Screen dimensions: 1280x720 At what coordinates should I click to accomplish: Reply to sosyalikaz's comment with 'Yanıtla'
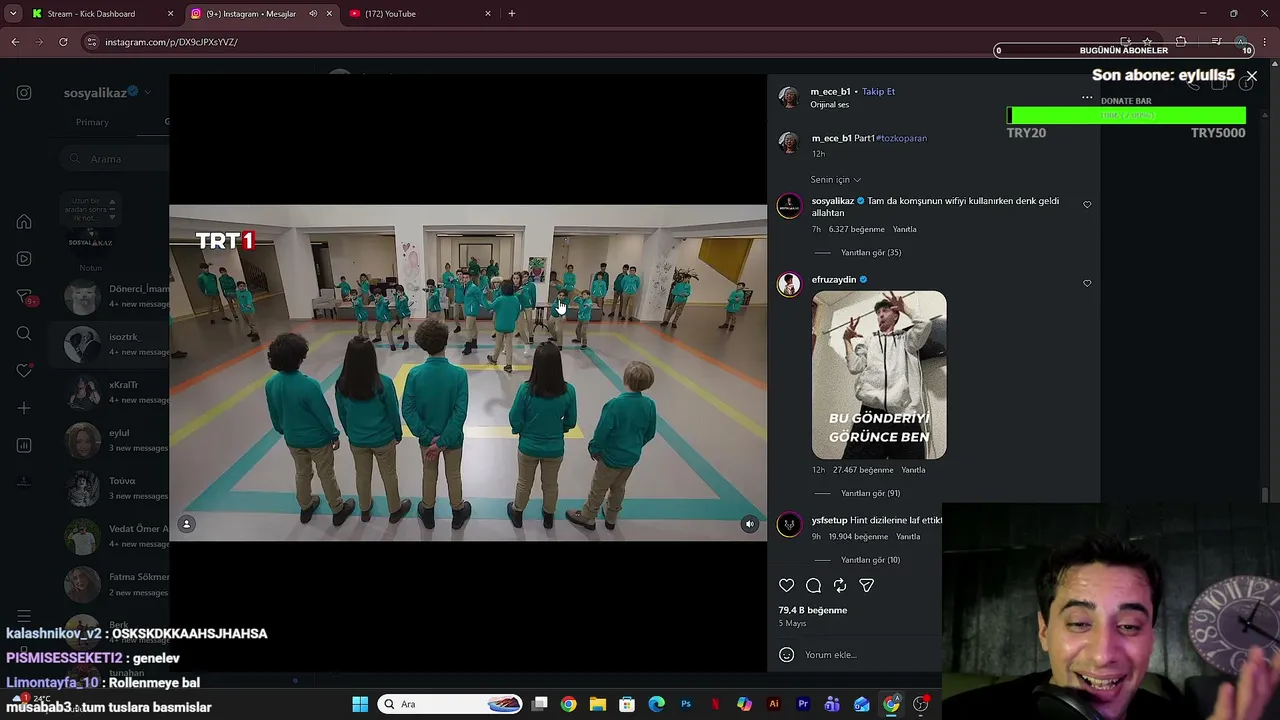coord(904,230)
